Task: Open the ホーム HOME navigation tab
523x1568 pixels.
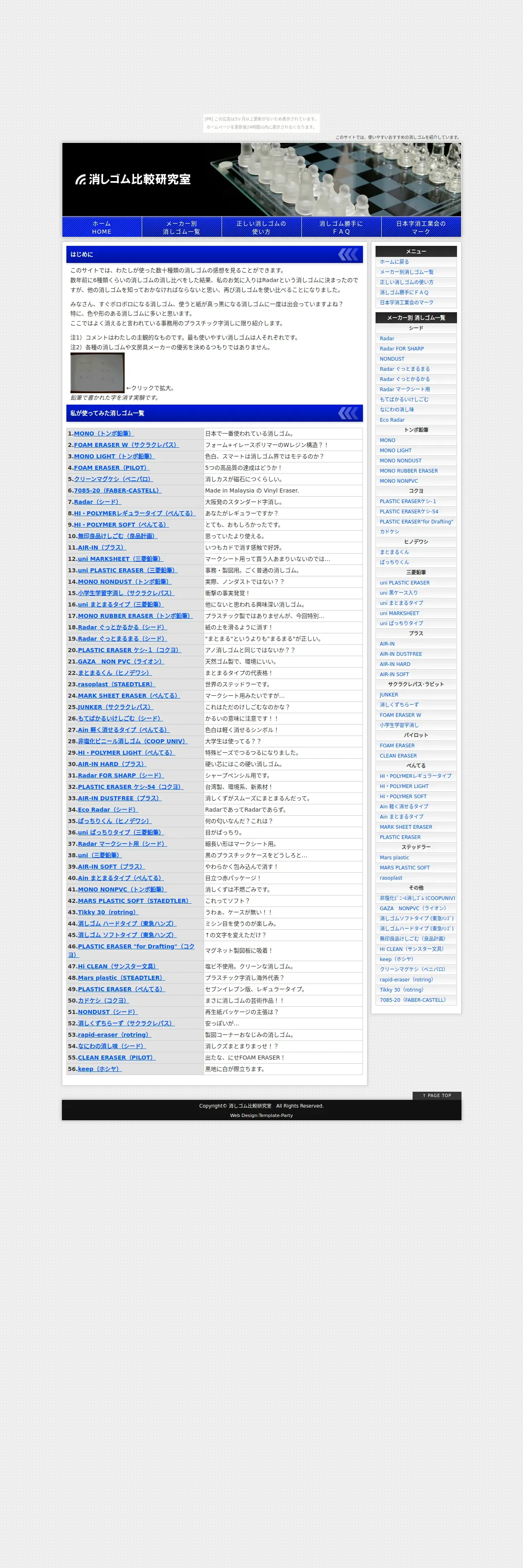Action: [102, 227]
